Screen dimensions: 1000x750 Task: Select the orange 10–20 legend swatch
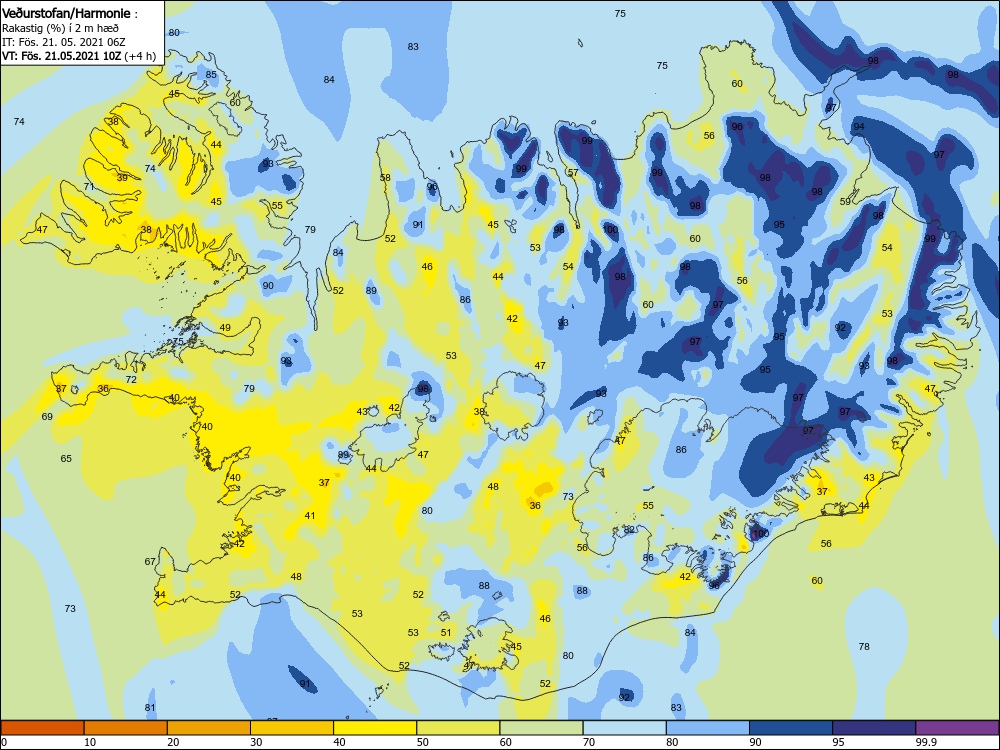126,728
